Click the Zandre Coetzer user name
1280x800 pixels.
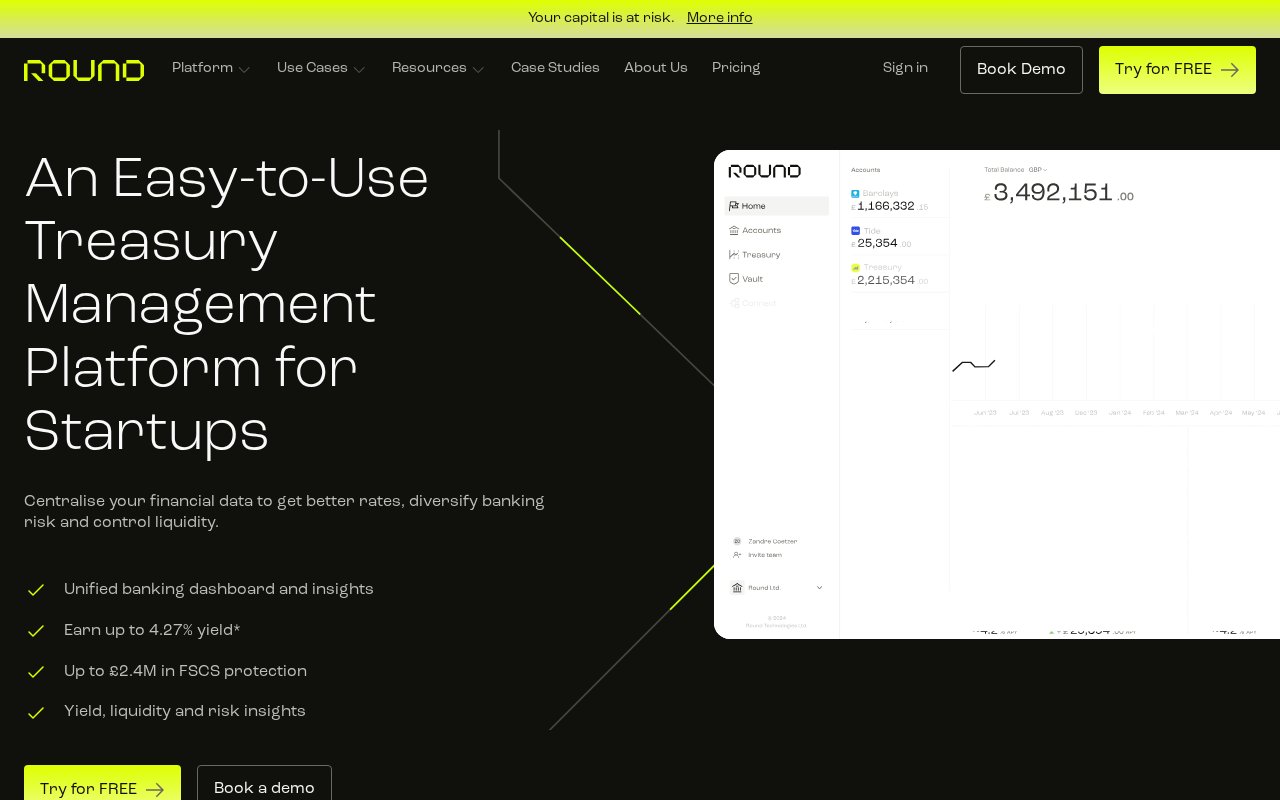(773, 541)
